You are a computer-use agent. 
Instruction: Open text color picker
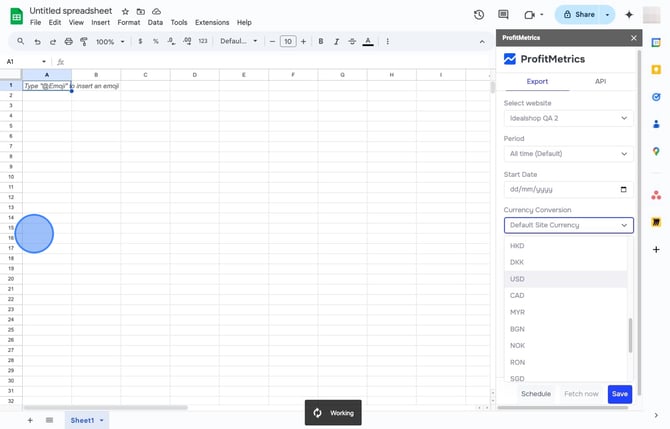(368, 41)
